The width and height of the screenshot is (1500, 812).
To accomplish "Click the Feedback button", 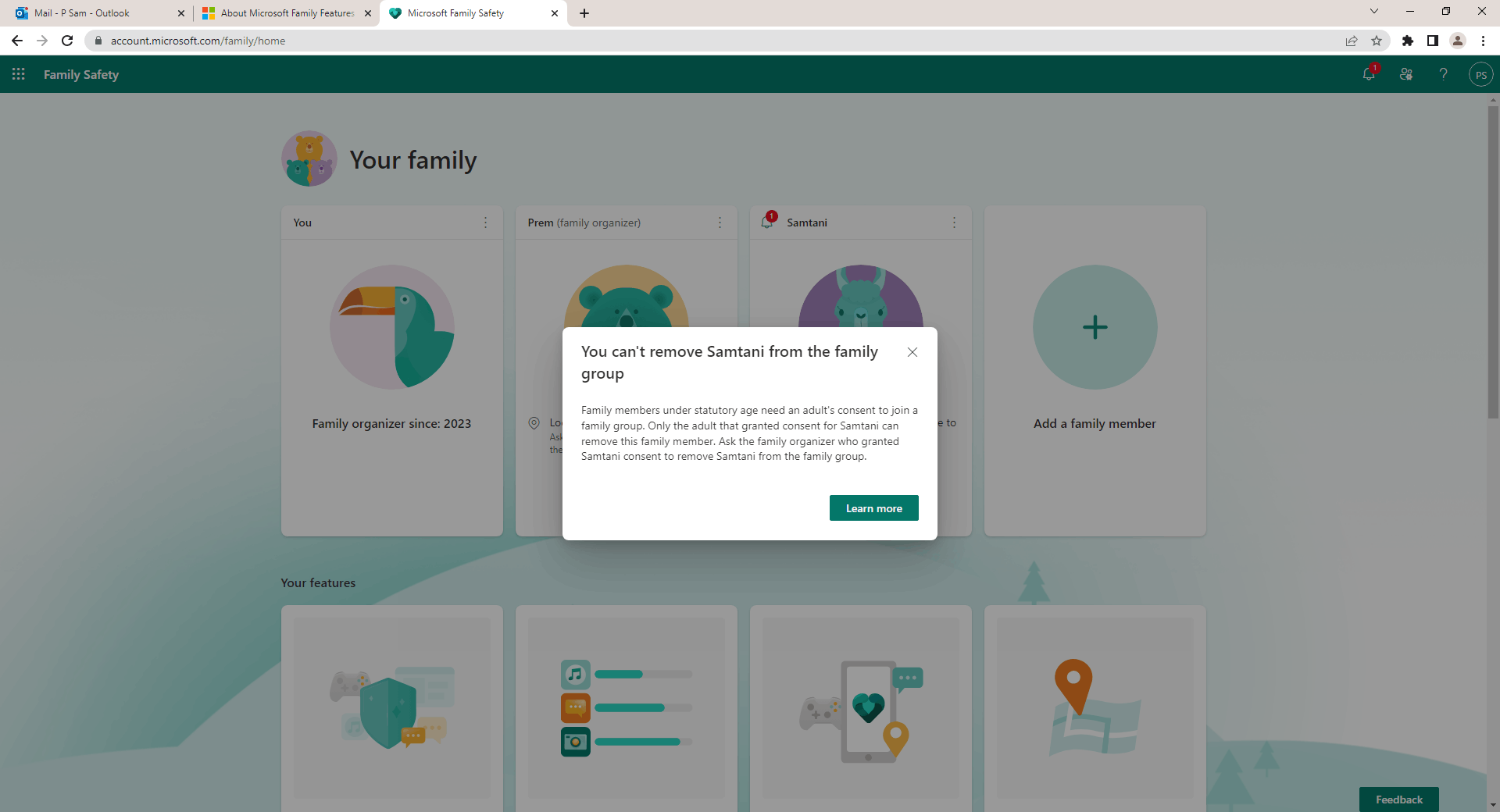I will pyautogui.click(x=1399, y=799).
